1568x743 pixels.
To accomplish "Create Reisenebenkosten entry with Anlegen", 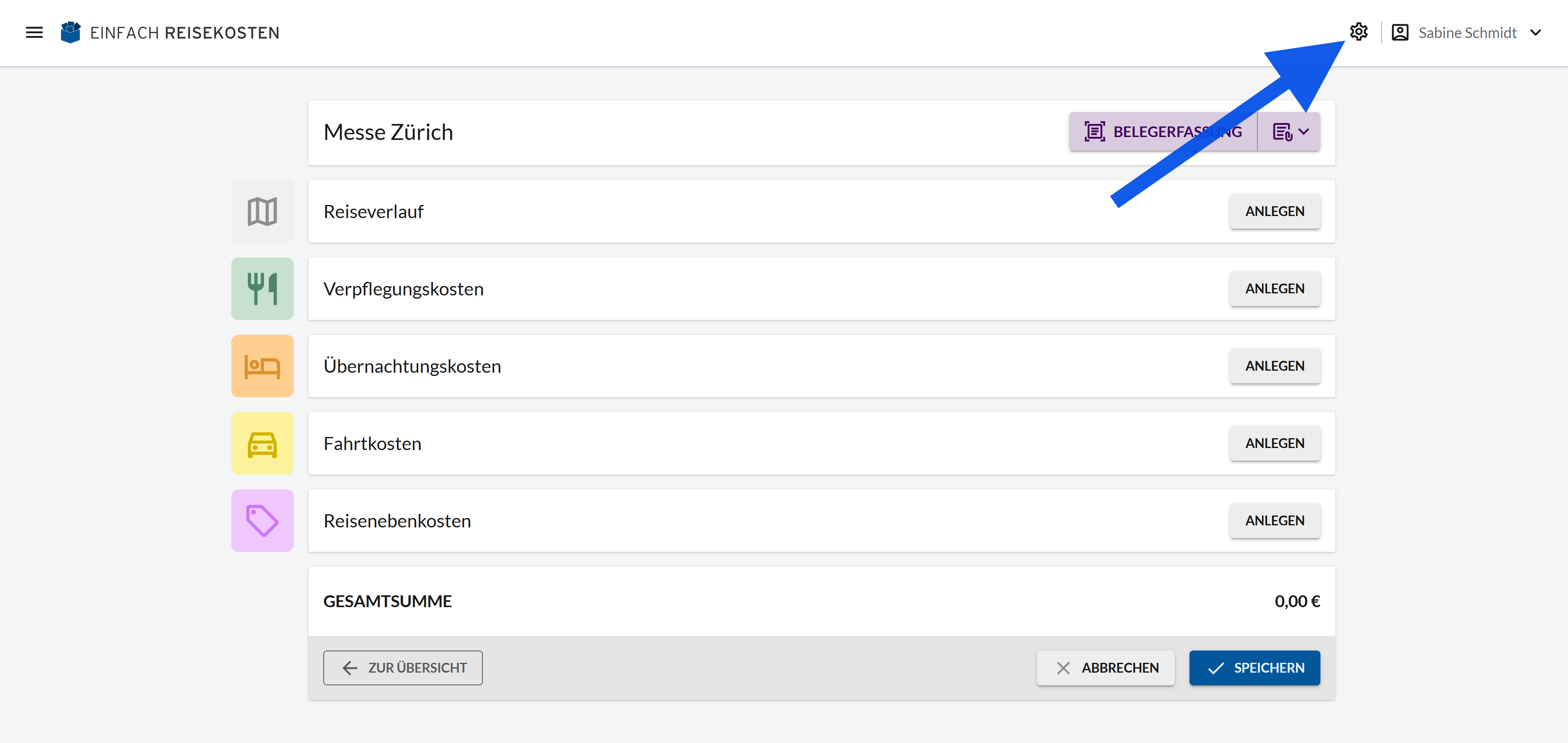I will click(x=1275, y=520).
